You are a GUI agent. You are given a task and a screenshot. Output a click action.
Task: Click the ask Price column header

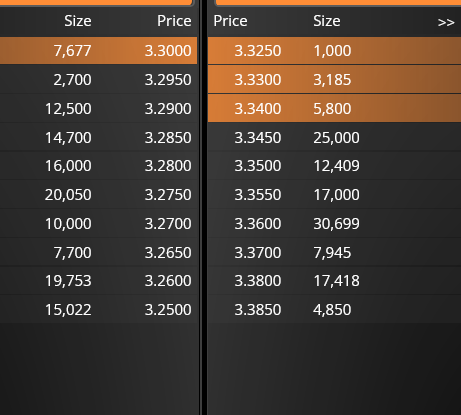click(x=230, y=21)
